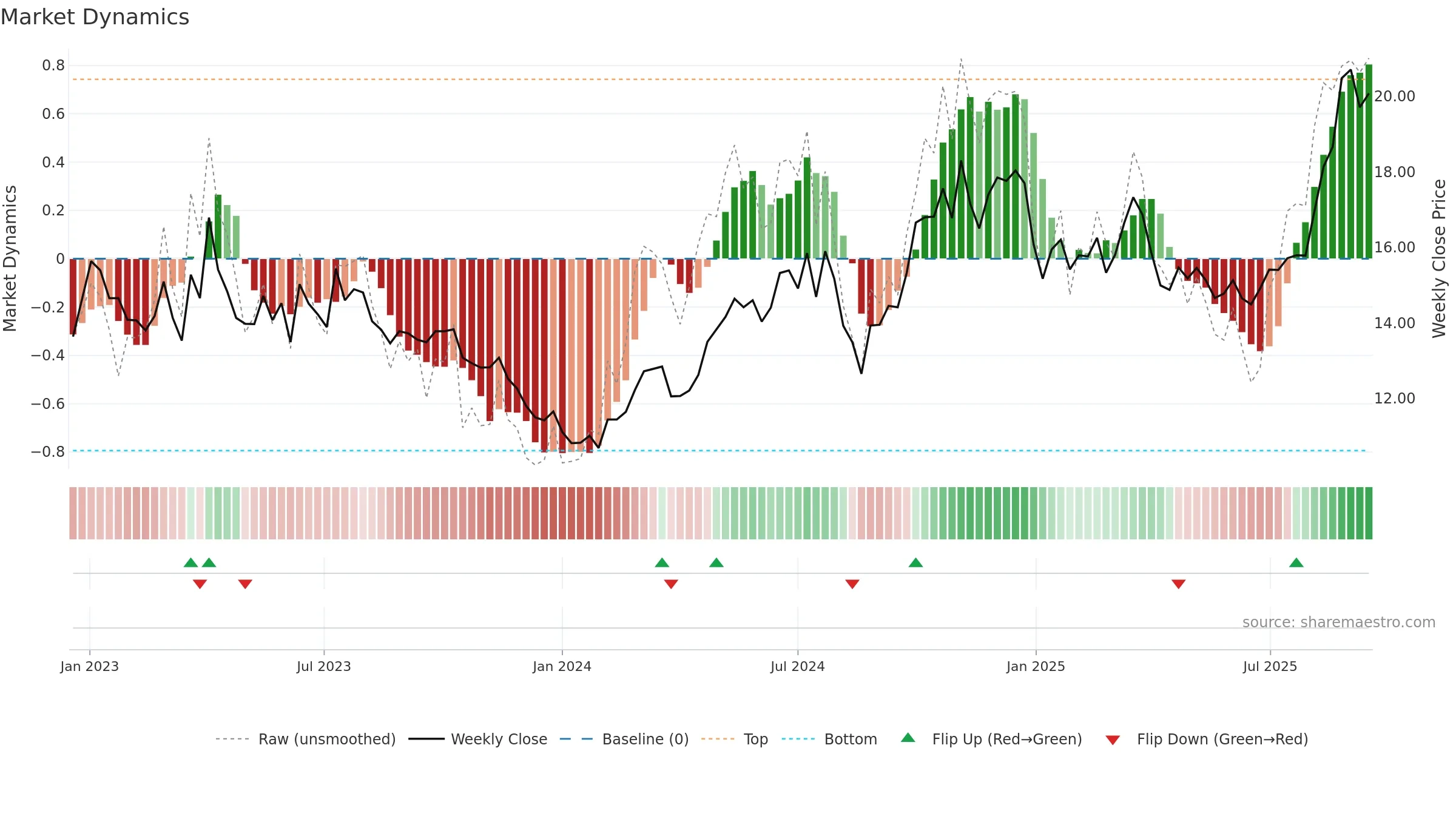
Task: Click the first green flip-up marker after Jan 2024
Action: click(662, 562)
